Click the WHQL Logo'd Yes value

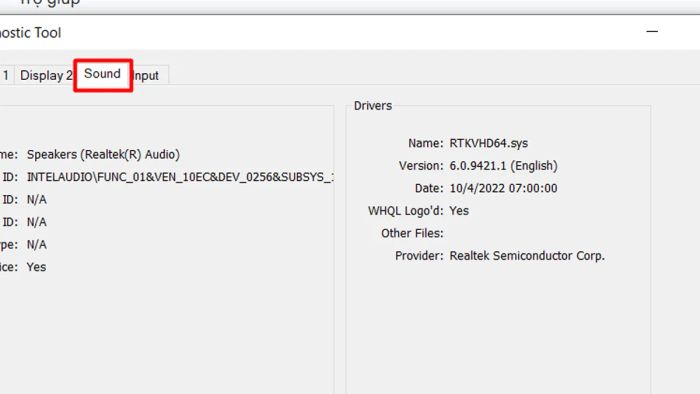[x=459, y=211]
